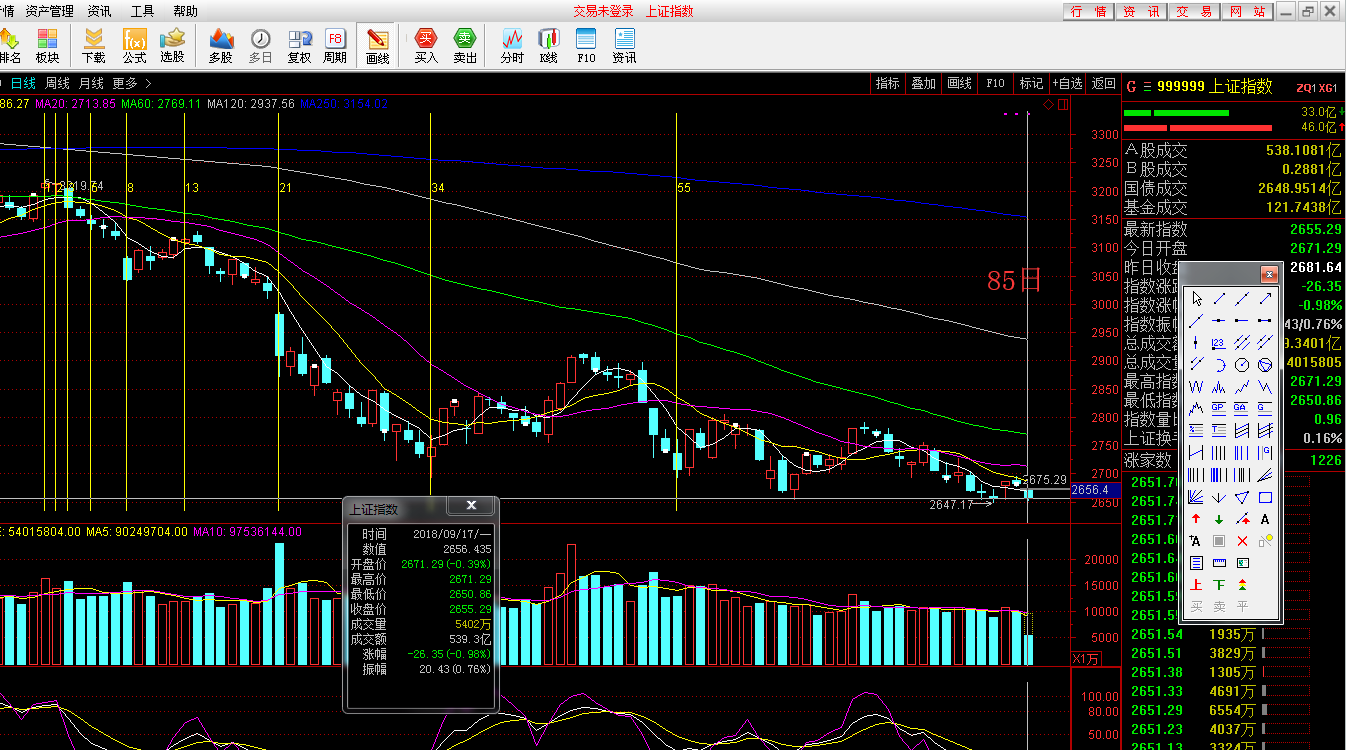Image resolution: width=1346 pixels, height=750 pixels.
Task: Toggle 叠加 overlay in chart header
Action: tap(923, 84)
